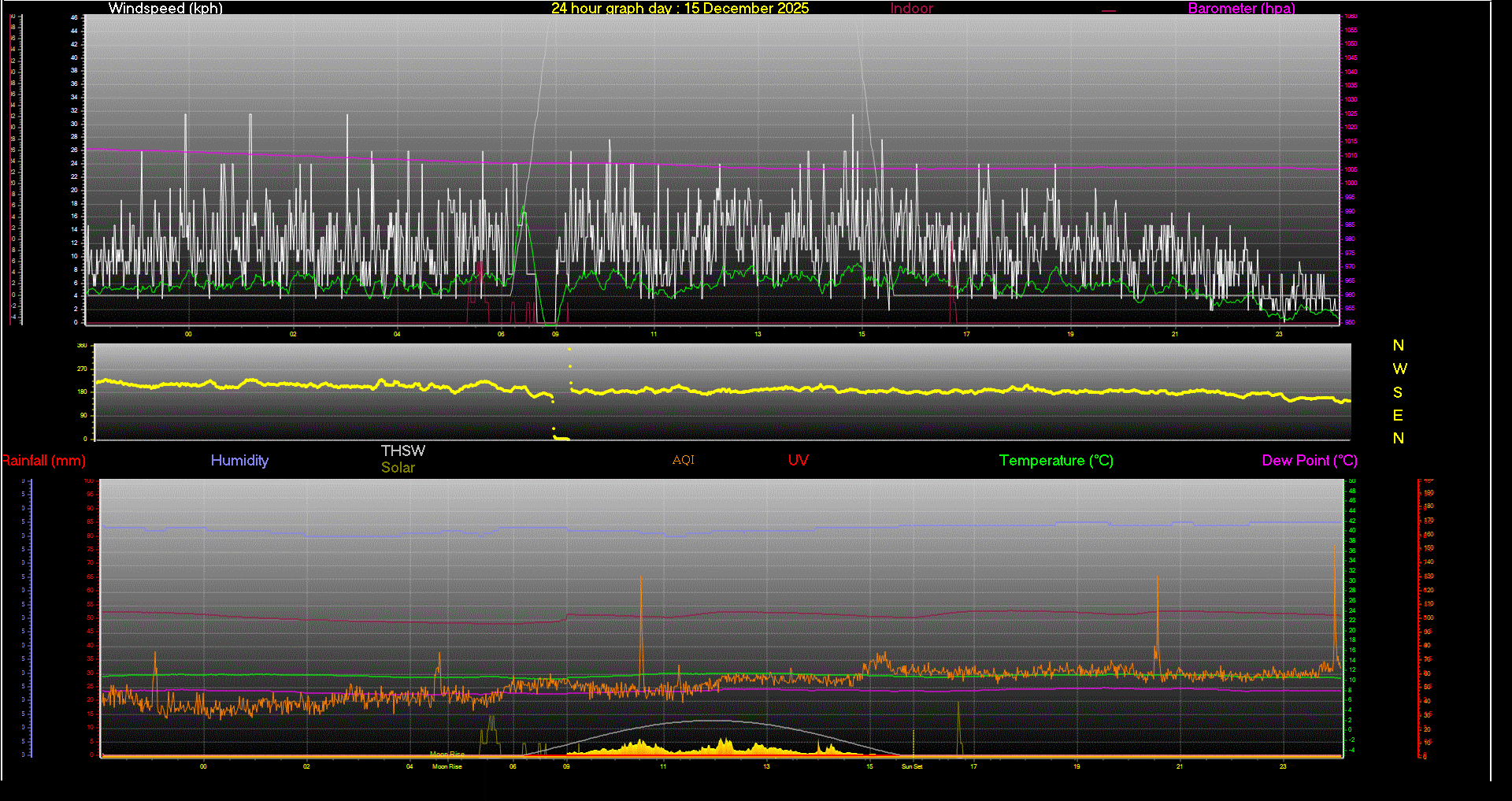Select the Temperature (°C) legend label

tap(1056, 461)
